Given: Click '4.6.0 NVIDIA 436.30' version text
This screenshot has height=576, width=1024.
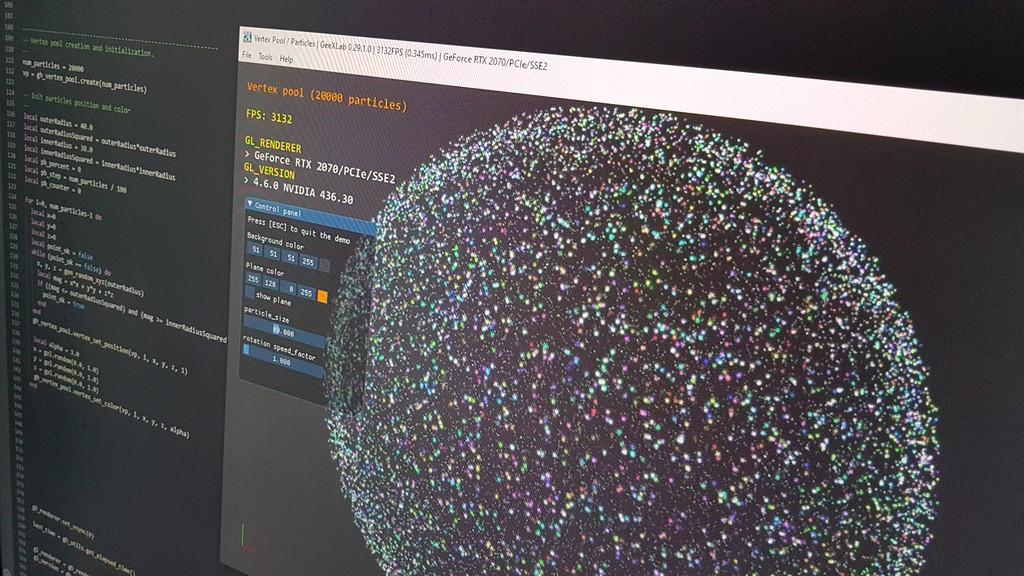Looking at the screenshot, I should [303, 190].
